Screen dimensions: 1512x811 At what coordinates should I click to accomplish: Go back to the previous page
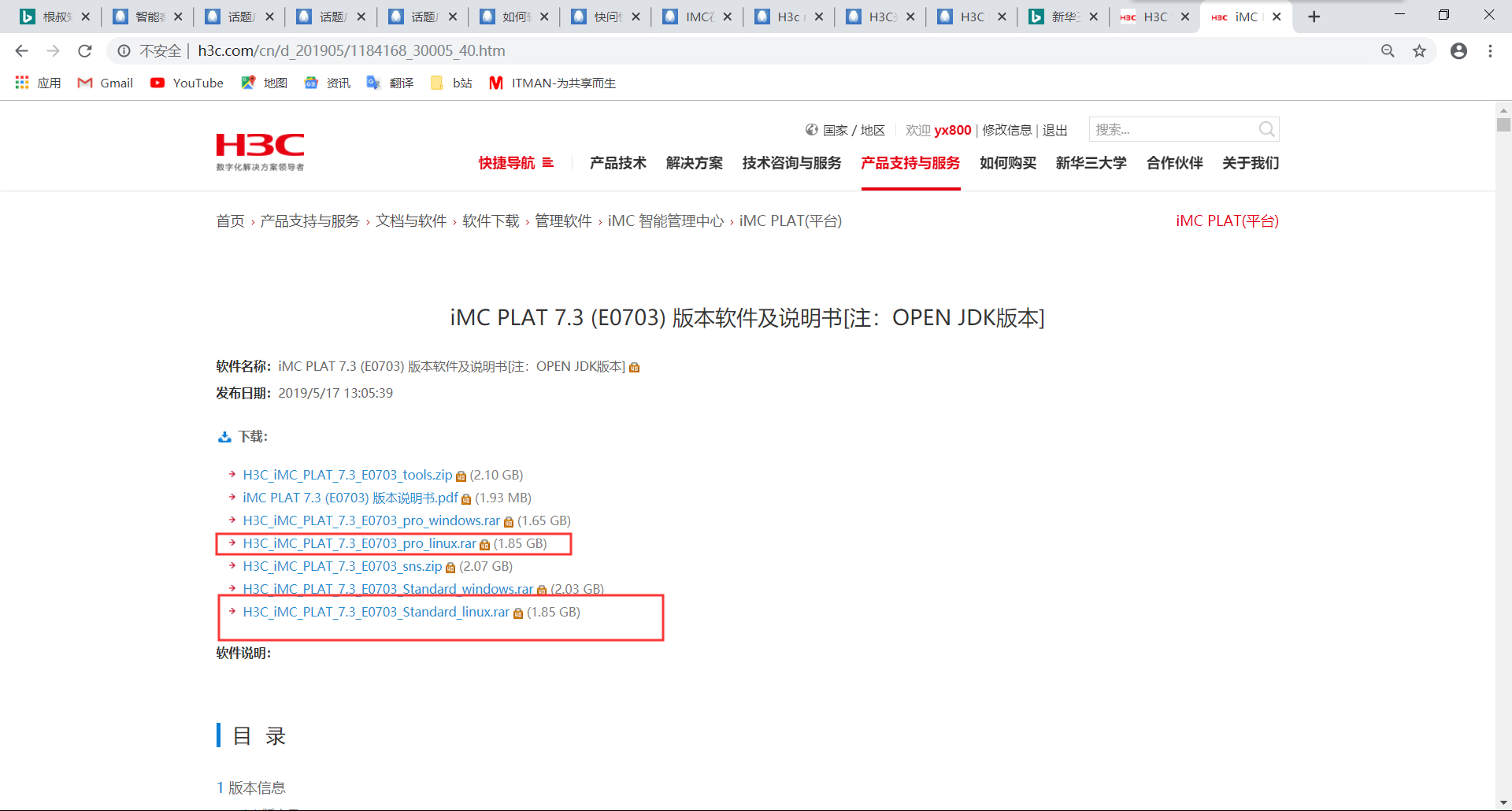21,51
